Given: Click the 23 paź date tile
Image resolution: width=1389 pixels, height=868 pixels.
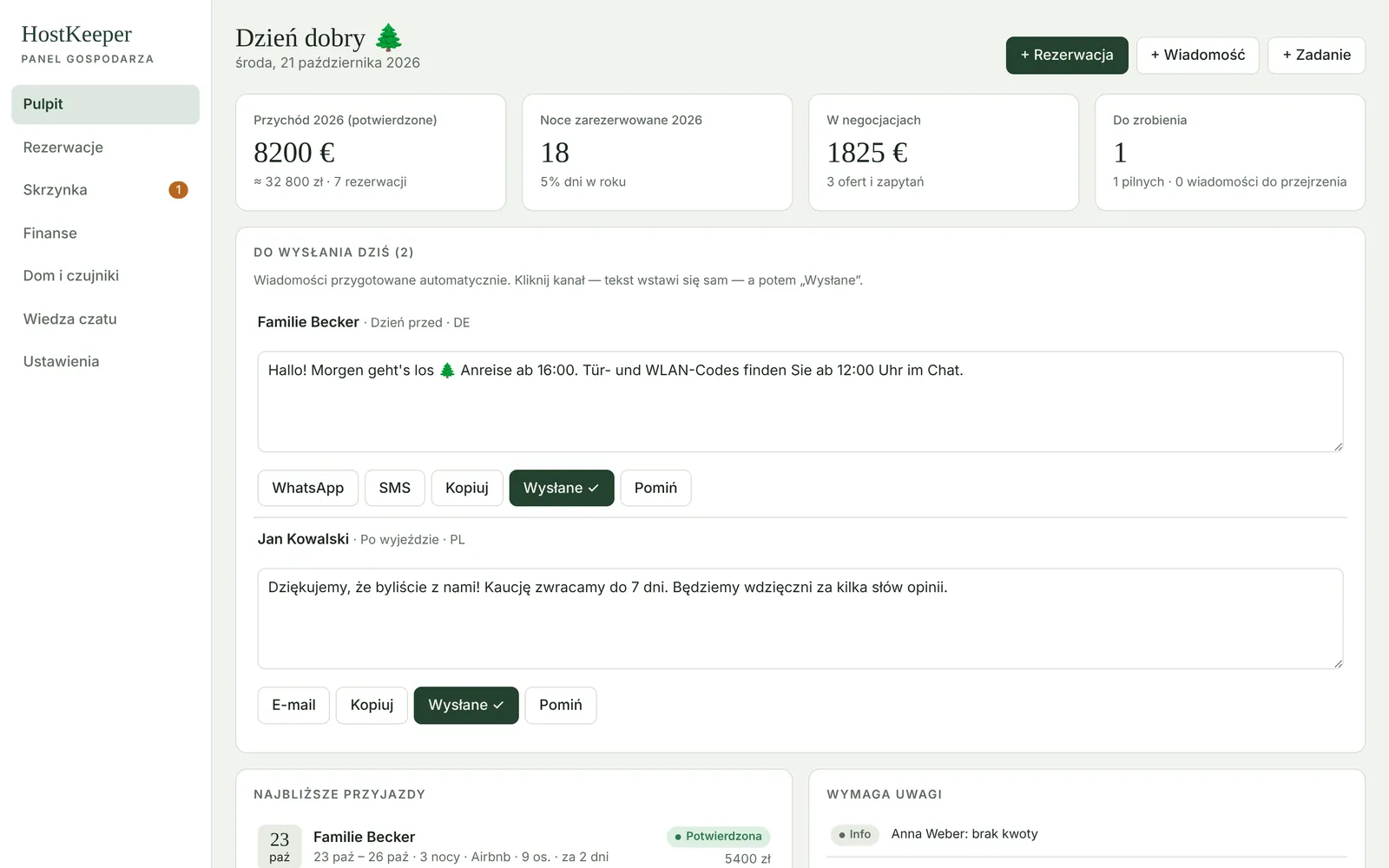Looking at the screenshot, I should click(280, 846).
